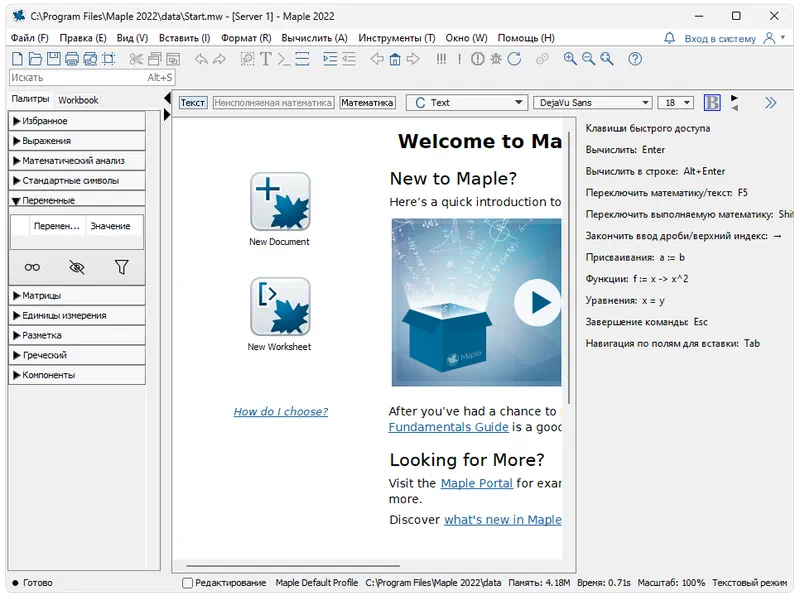Open debugger bug icon
The height and width of the screenshot is (600, 800).
496,59
